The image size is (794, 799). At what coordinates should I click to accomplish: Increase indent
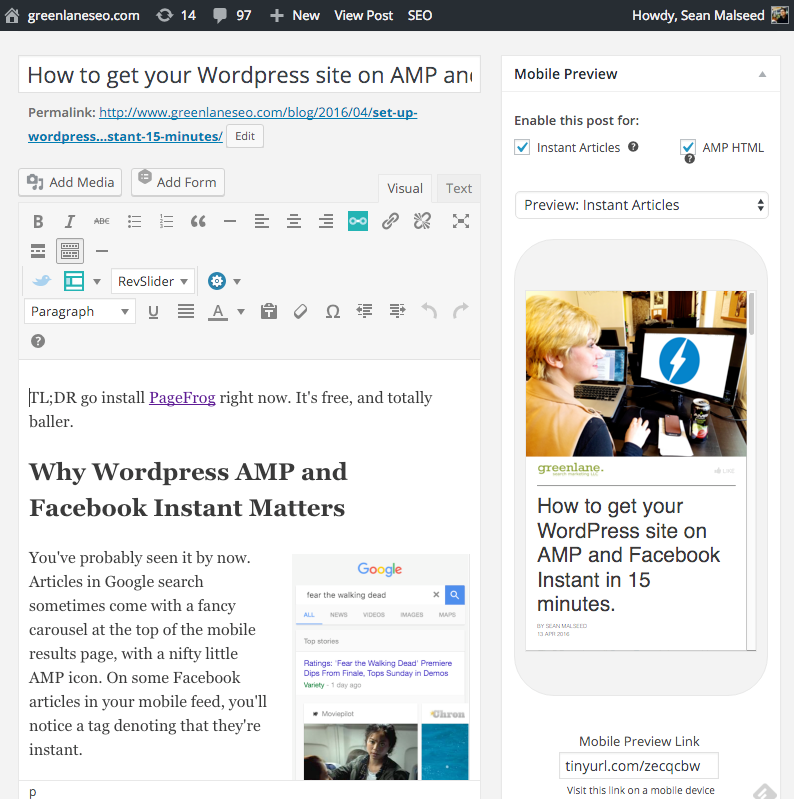click(397, 311)
